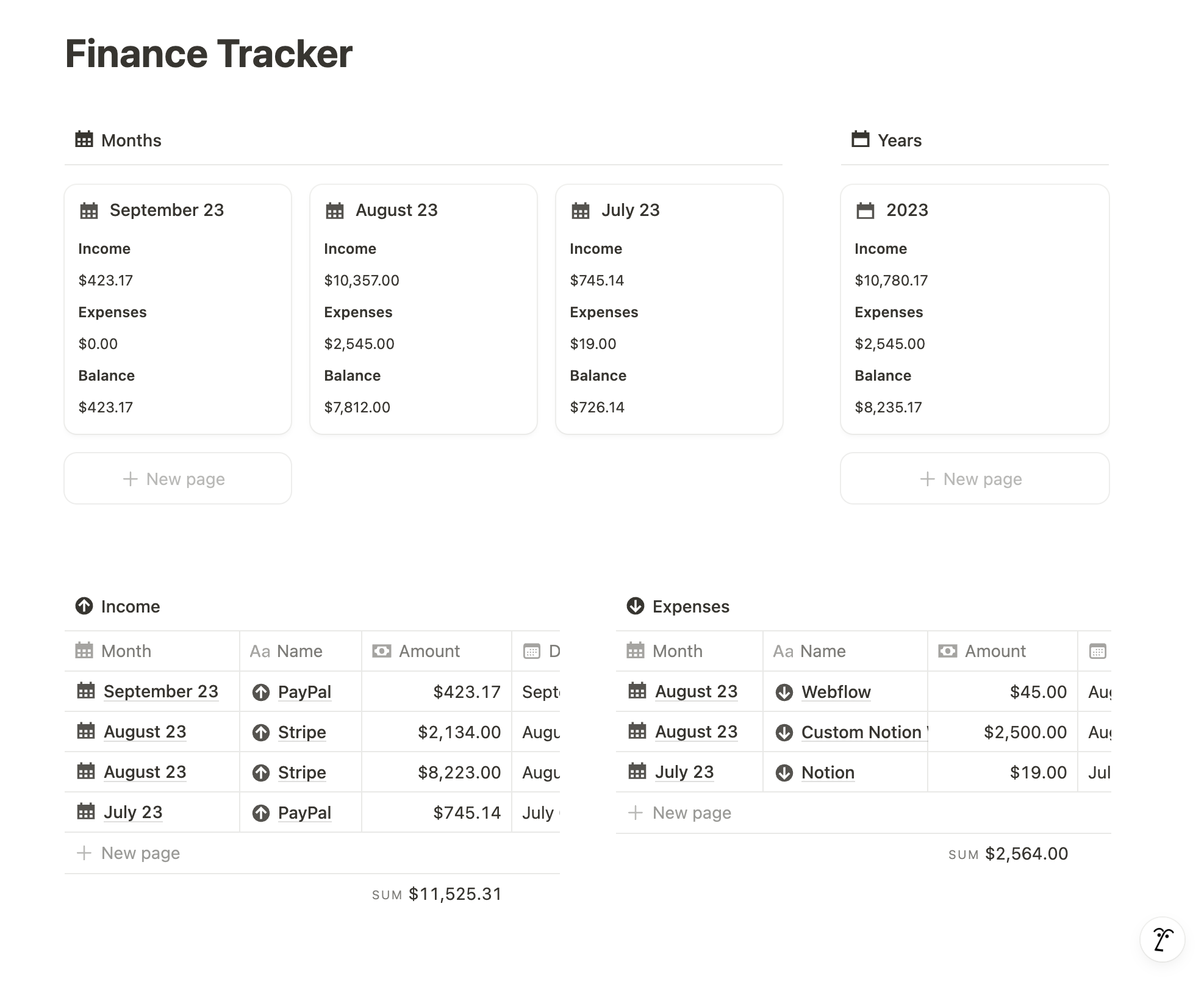Open the Month column menu in the Income table
The width and height of the screenshot is (1204, 981).
point(126,652)
